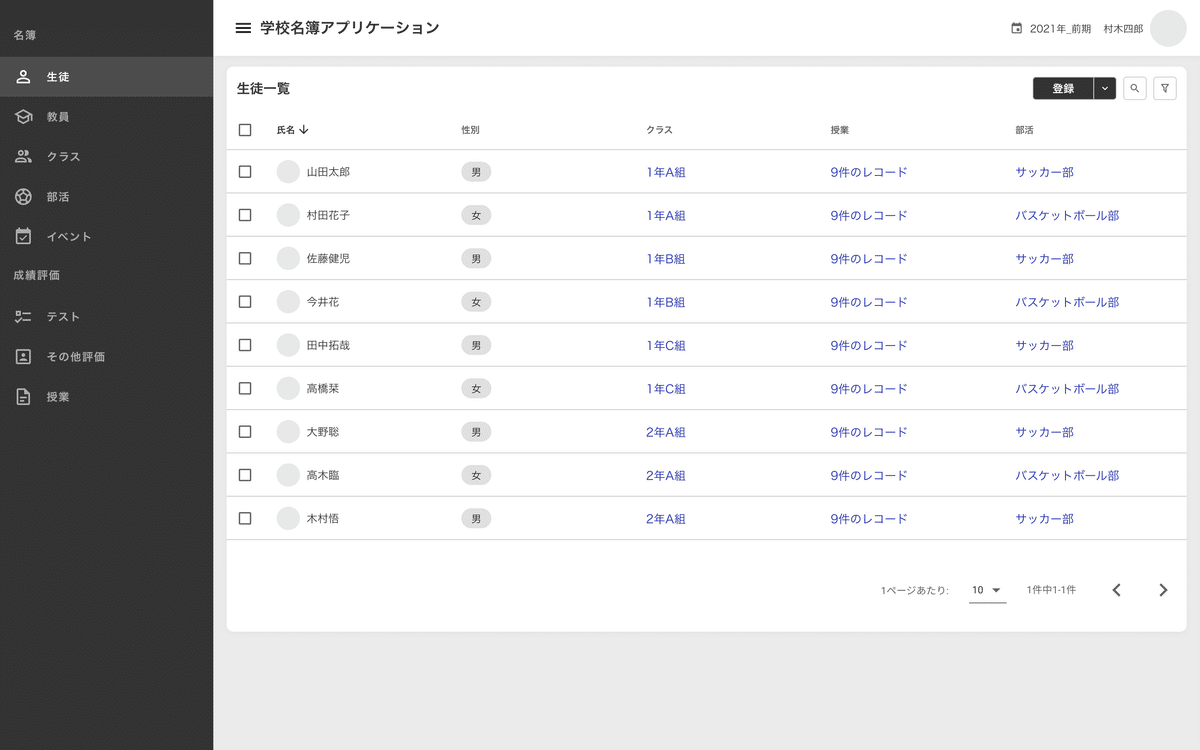Open 山田太郎's 1年A組 class link
1200x750 pixels.
666,172
